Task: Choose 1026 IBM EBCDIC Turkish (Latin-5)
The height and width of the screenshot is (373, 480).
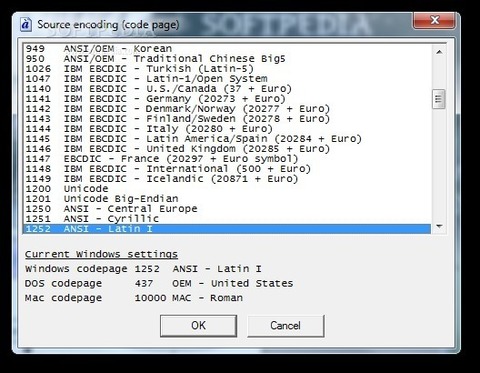Action: (227, 69)
